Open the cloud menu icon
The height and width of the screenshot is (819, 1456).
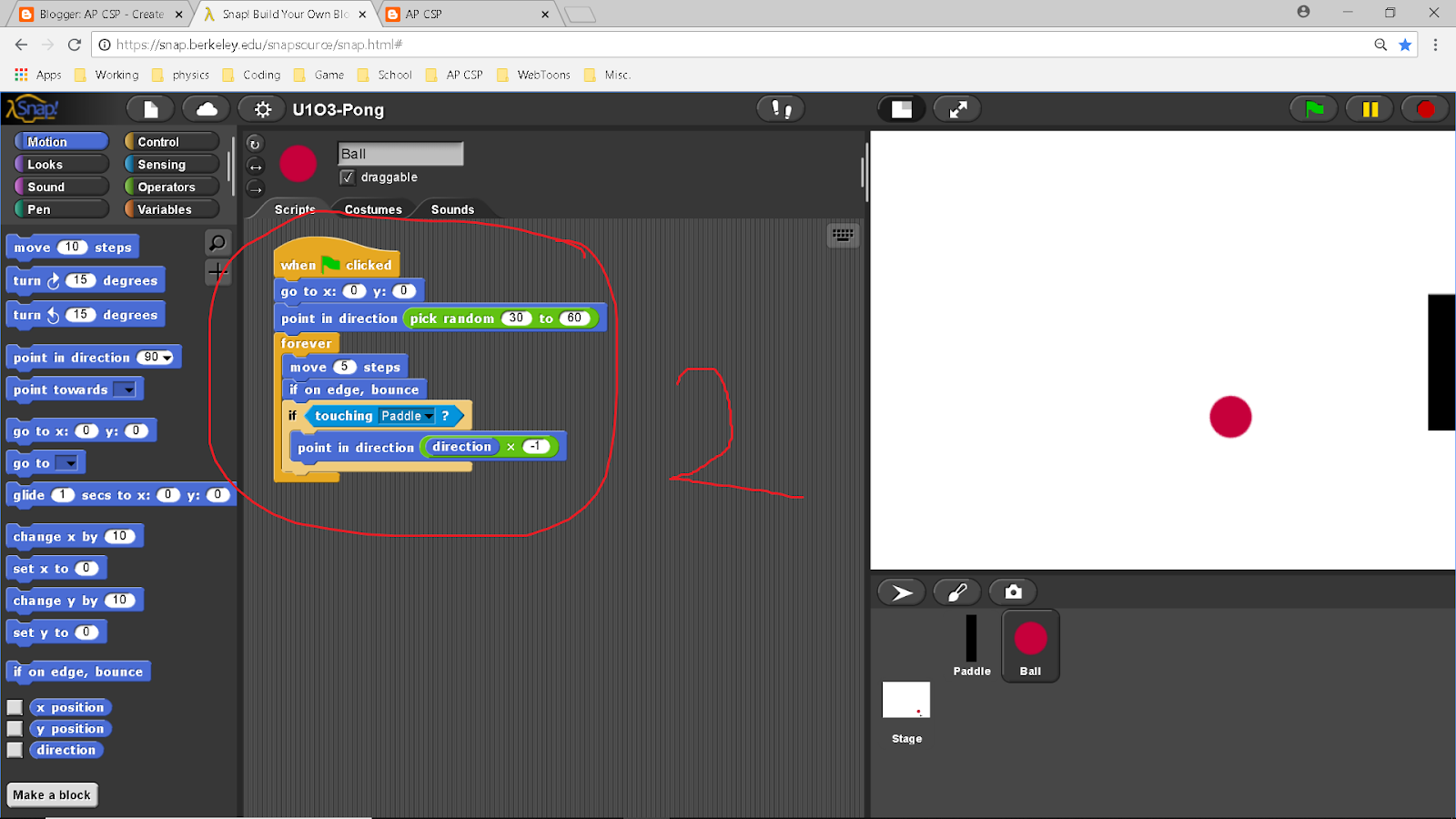[207, 109]
